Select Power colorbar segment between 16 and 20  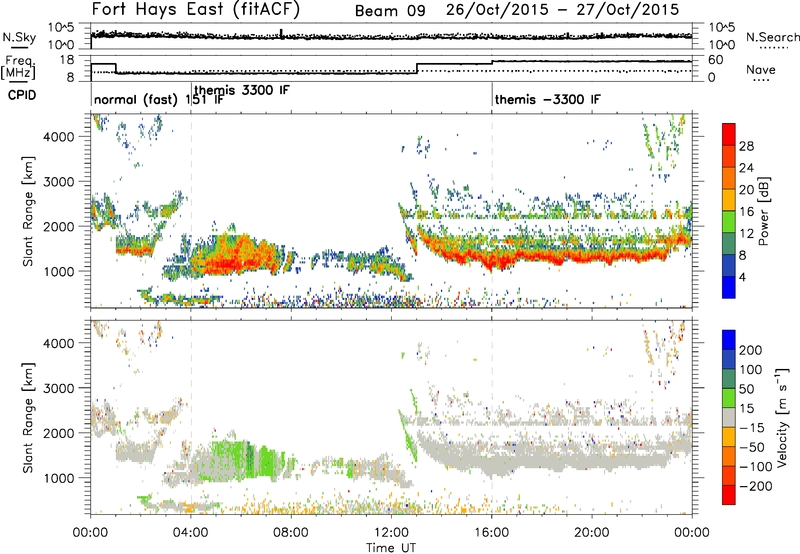click(729, 200)
